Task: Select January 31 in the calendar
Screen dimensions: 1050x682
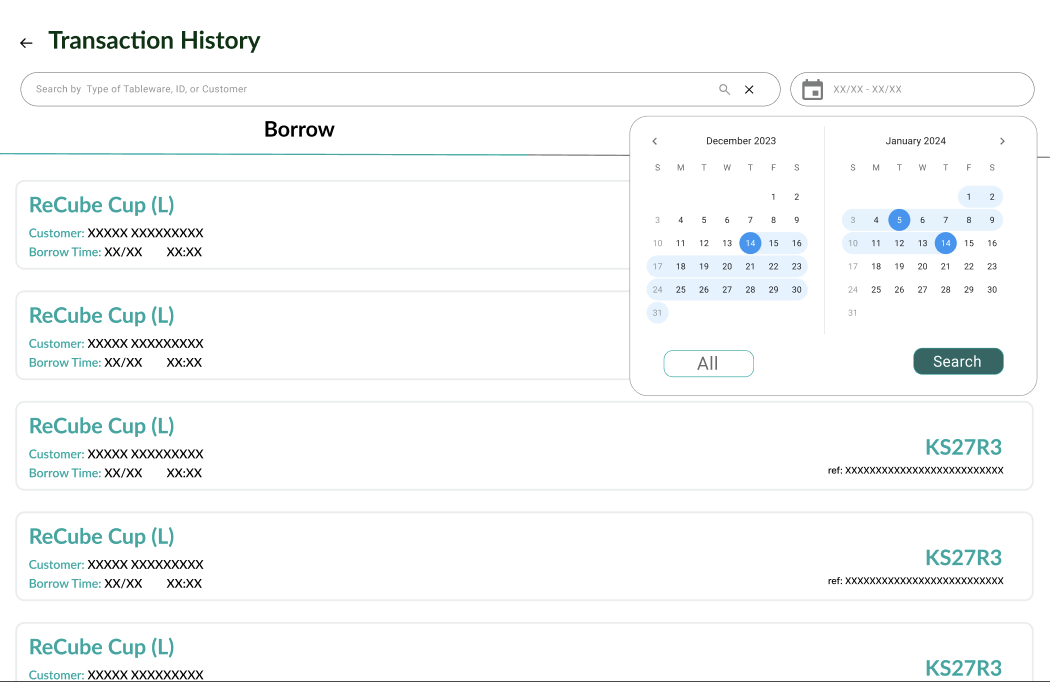Action: pyautogui.click(x=852, y=313)
